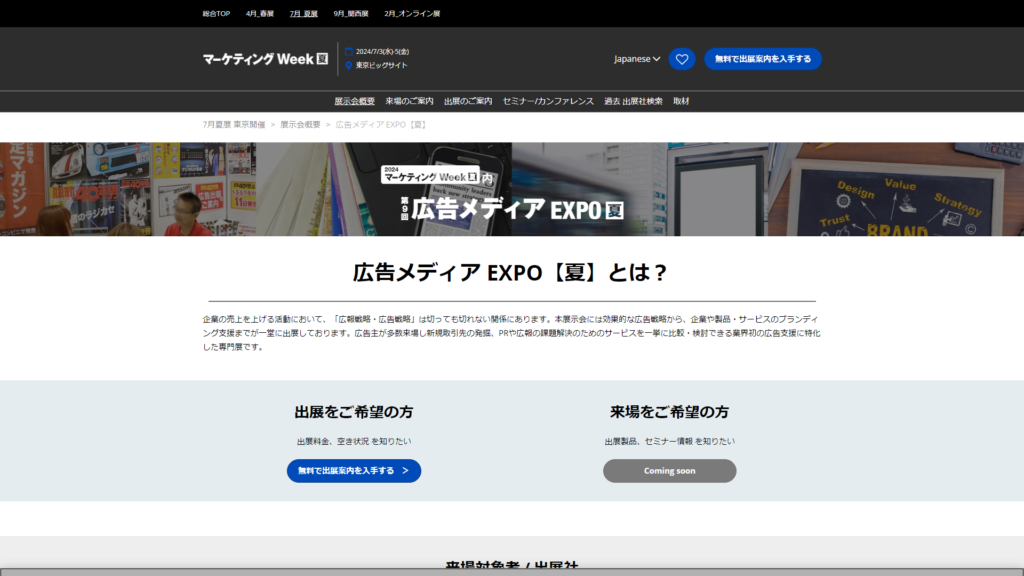Image resolution: width=1024 pixels, height=576 pixels.
Task: Open 2月_オンライン展 link
Action: (x=412, y=14)
